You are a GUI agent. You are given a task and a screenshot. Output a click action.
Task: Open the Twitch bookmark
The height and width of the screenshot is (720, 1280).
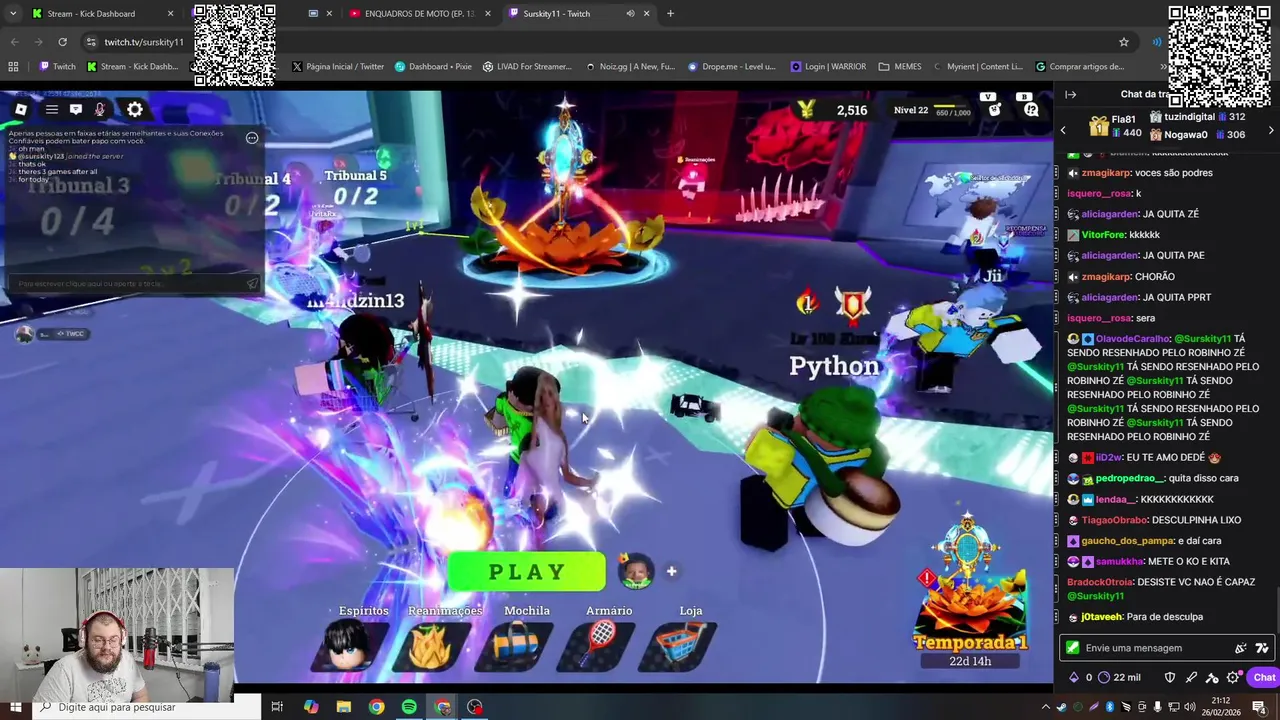[x=57, y=67]
